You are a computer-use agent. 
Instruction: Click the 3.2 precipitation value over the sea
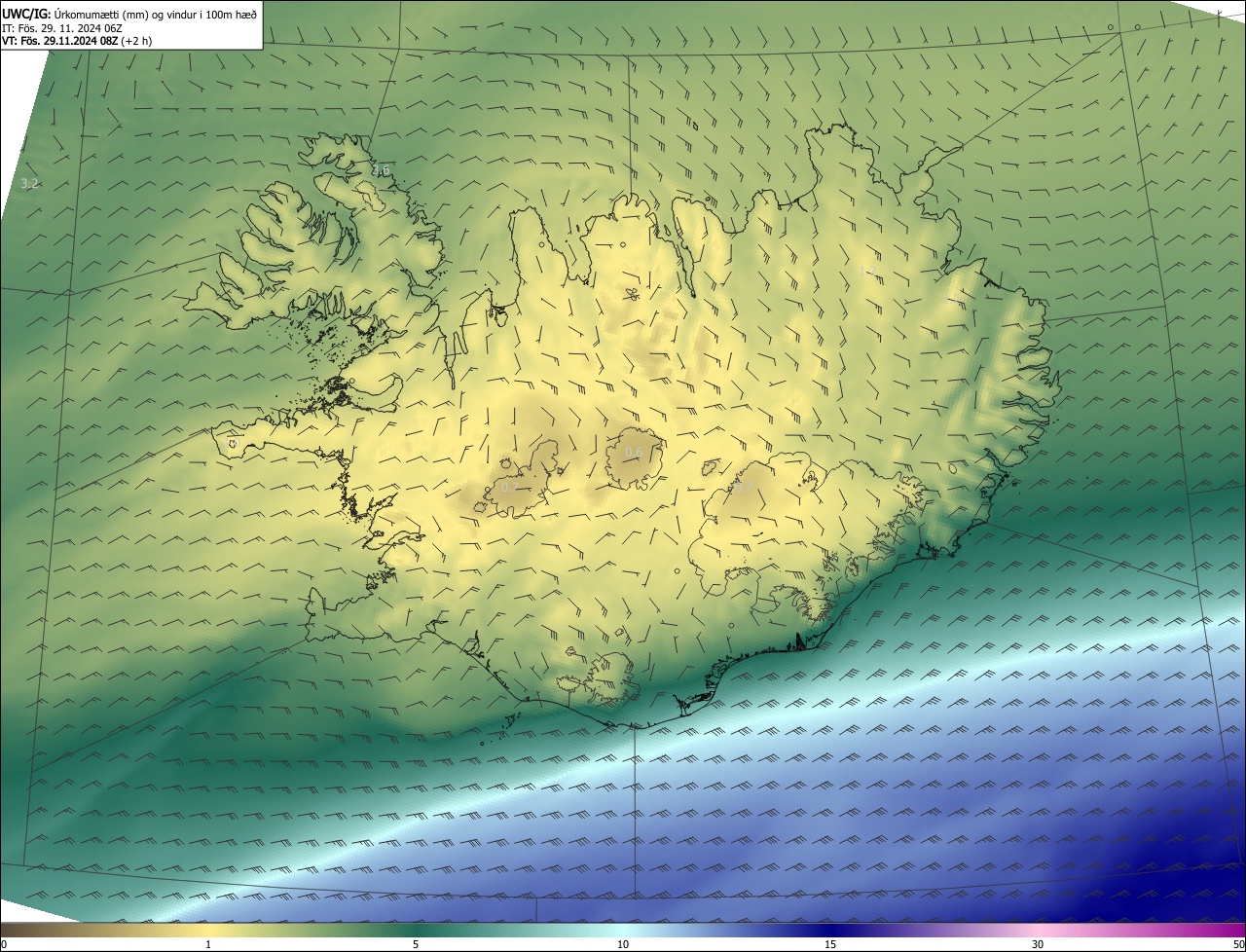29,183
